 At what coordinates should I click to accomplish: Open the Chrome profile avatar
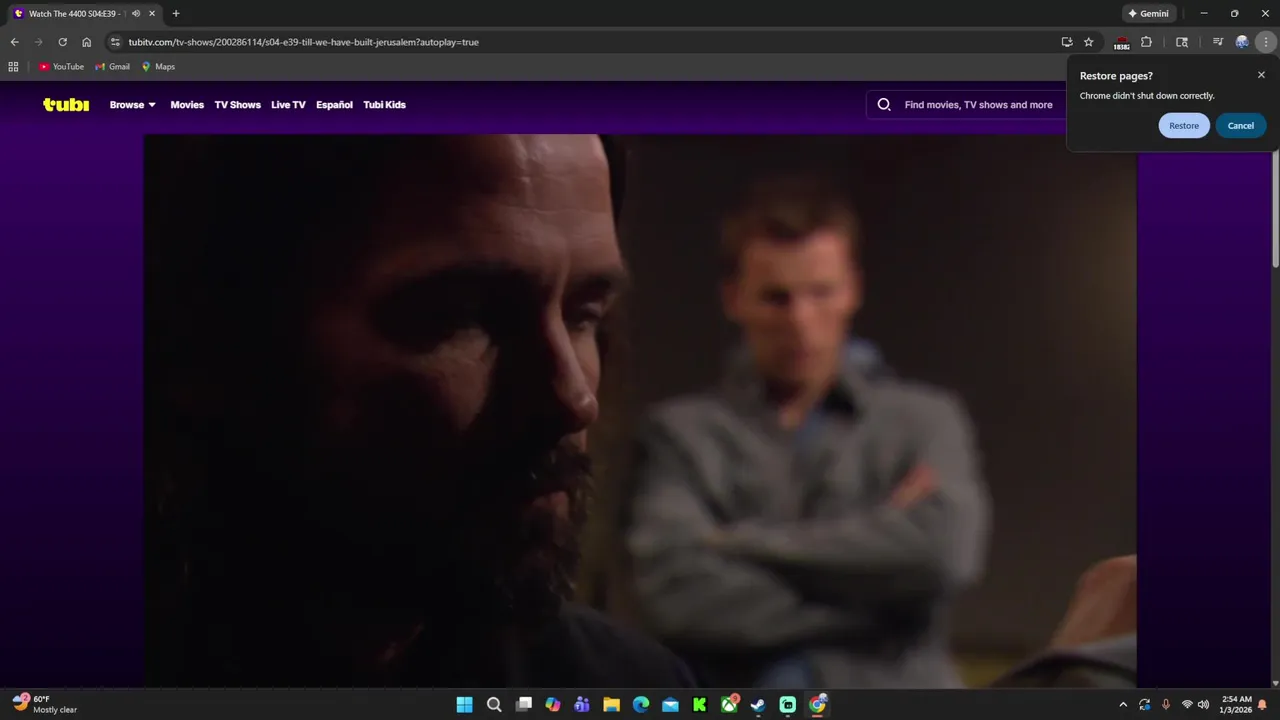coord(1242,42)
